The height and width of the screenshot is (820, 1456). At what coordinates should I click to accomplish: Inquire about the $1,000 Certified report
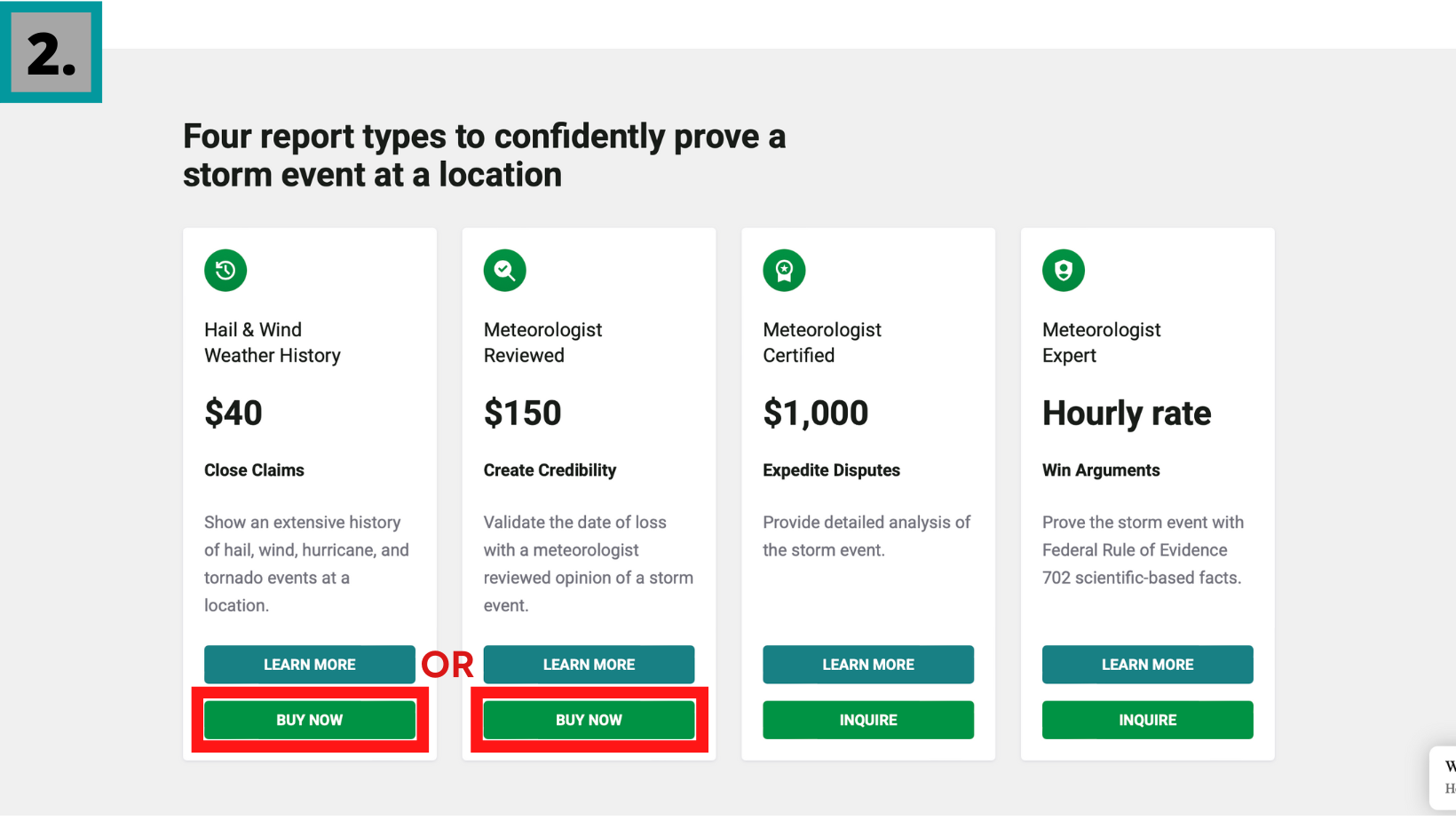coord(868,720)
